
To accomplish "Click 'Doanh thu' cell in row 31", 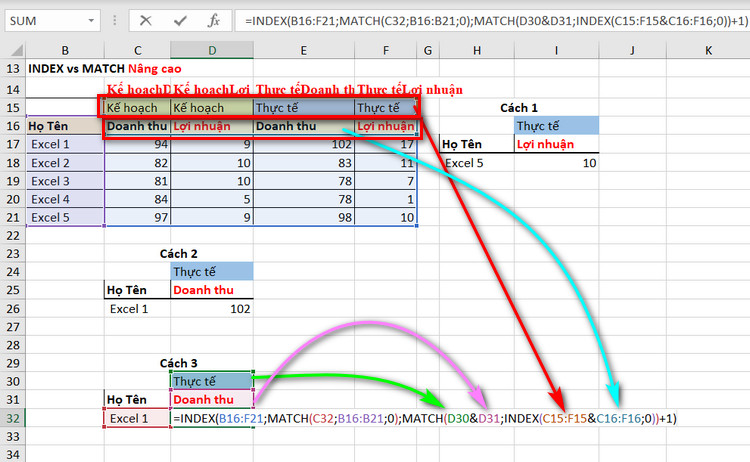I will (212, 400).
